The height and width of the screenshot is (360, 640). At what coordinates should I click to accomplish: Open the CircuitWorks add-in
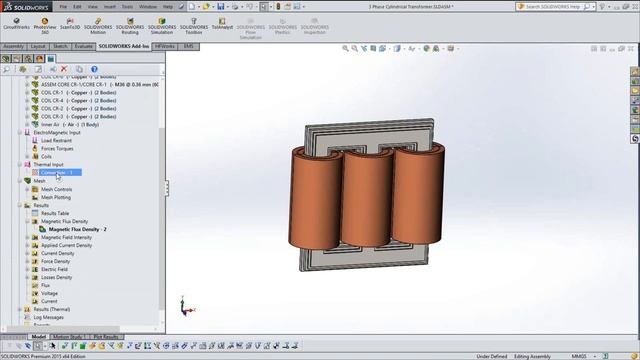(x=16, y=24)
